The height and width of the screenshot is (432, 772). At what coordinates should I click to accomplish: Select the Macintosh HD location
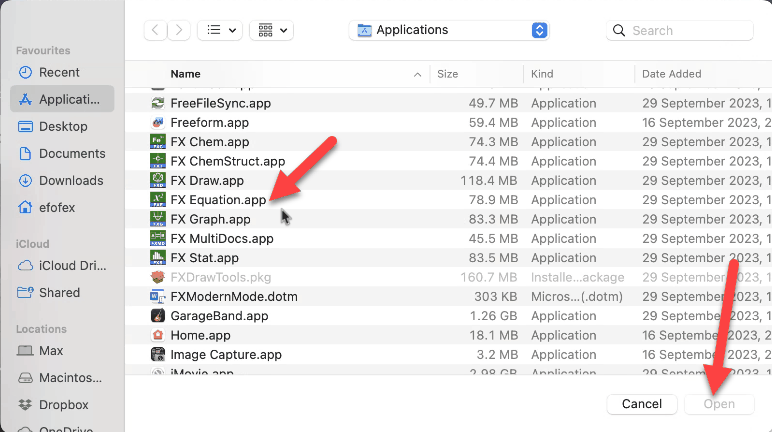[x=62, y=378]
